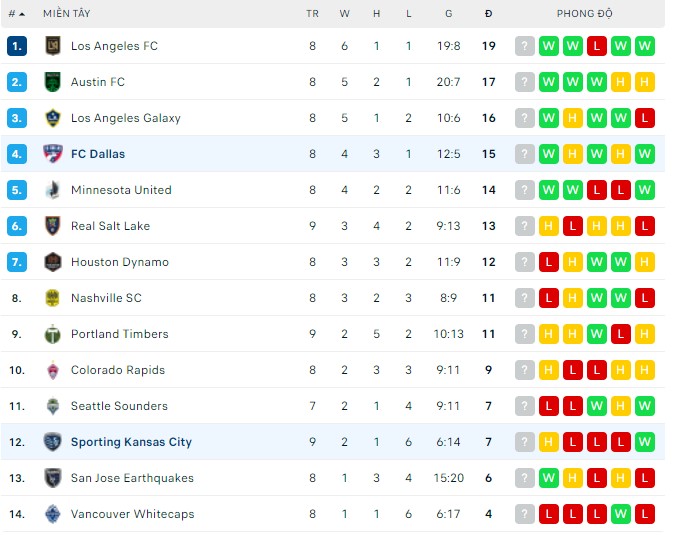Click the Real Salt Lake team logo

(x=53, y=226)
